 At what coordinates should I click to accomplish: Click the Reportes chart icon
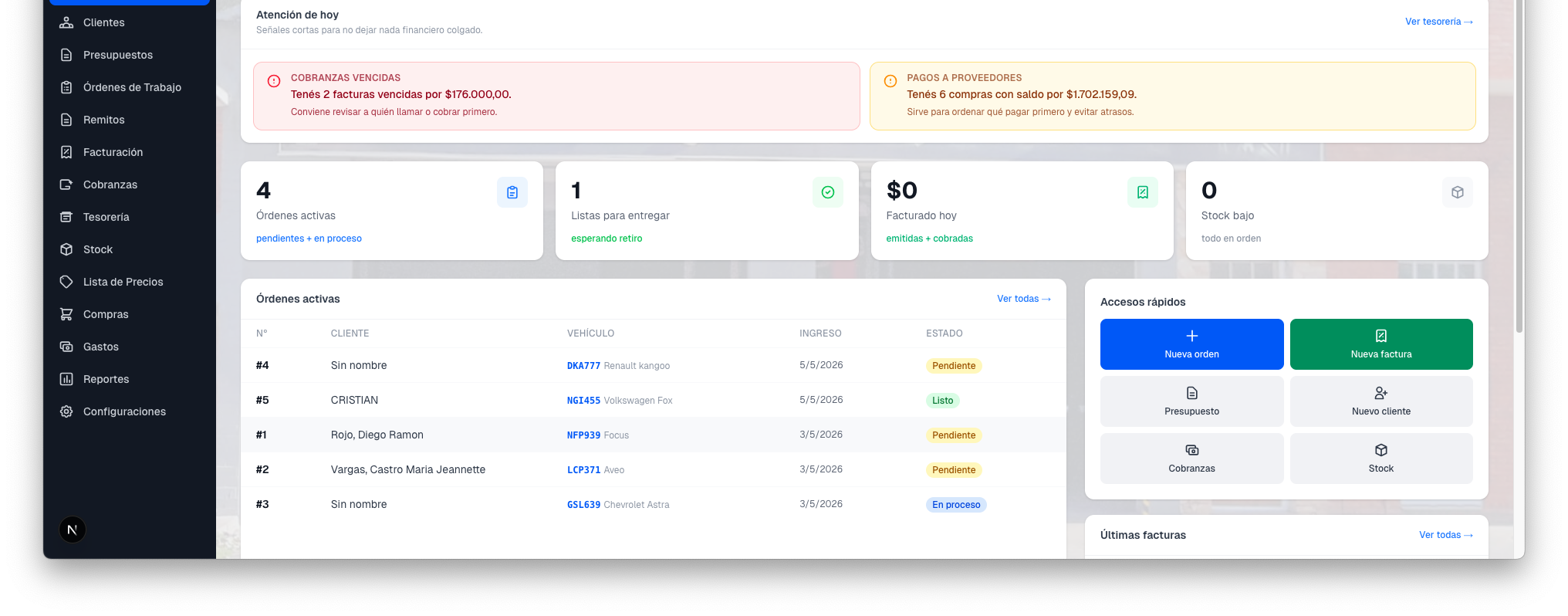point(66,379)
